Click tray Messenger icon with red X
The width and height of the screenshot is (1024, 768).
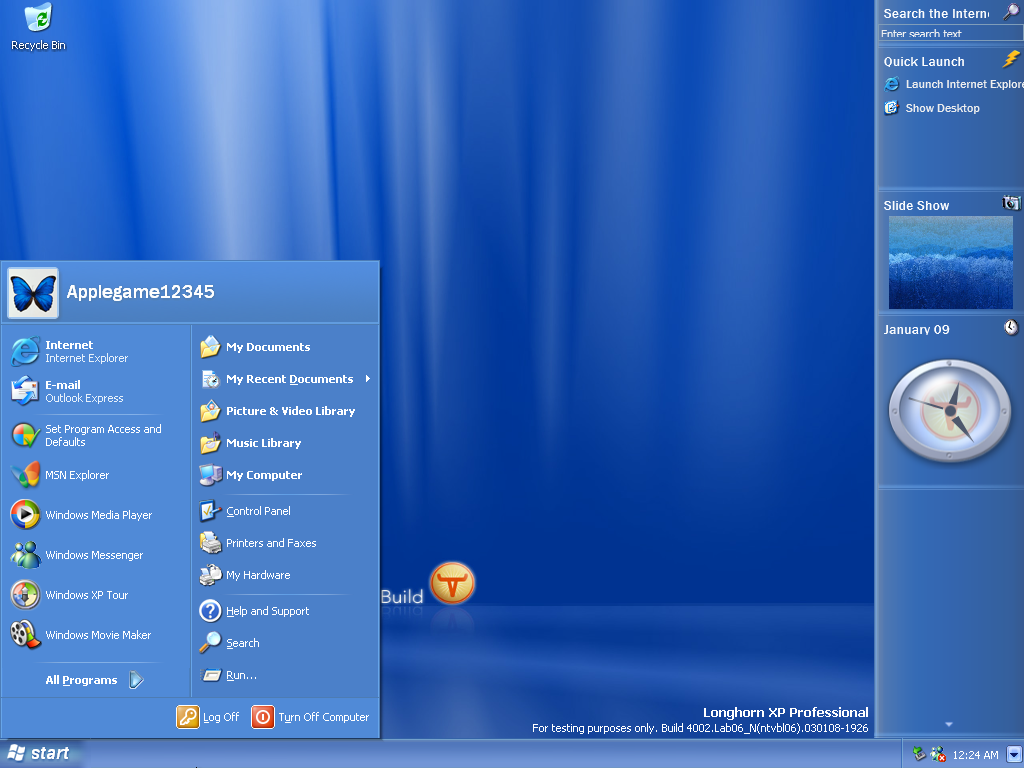tap(938, 754)
